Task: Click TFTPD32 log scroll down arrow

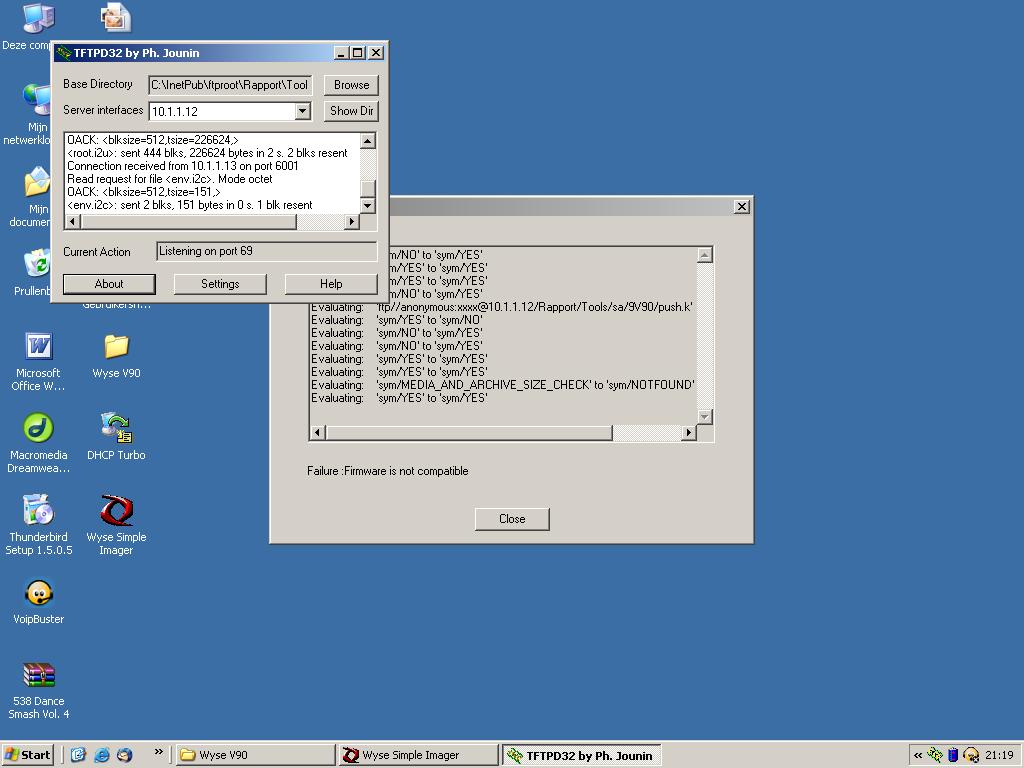Action: tap(368, 205)
